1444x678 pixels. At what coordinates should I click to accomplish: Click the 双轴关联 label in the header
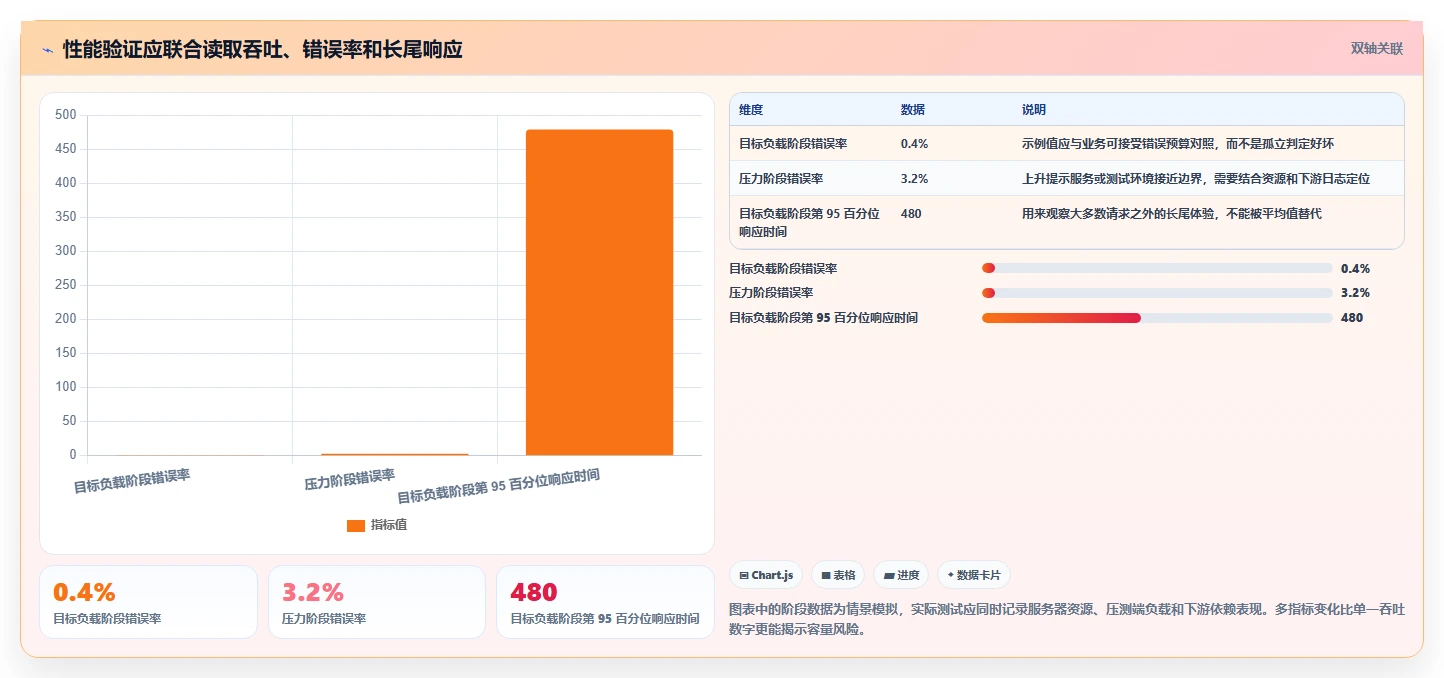click(x=1377, y=49)
